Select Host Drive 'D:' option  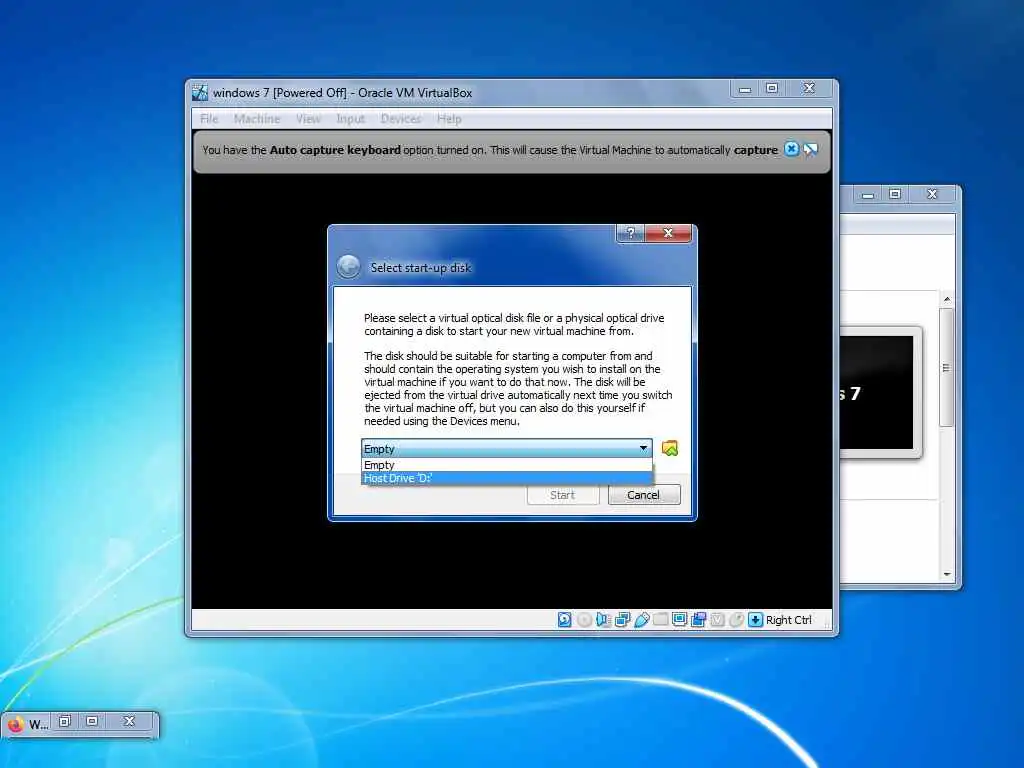507,478
